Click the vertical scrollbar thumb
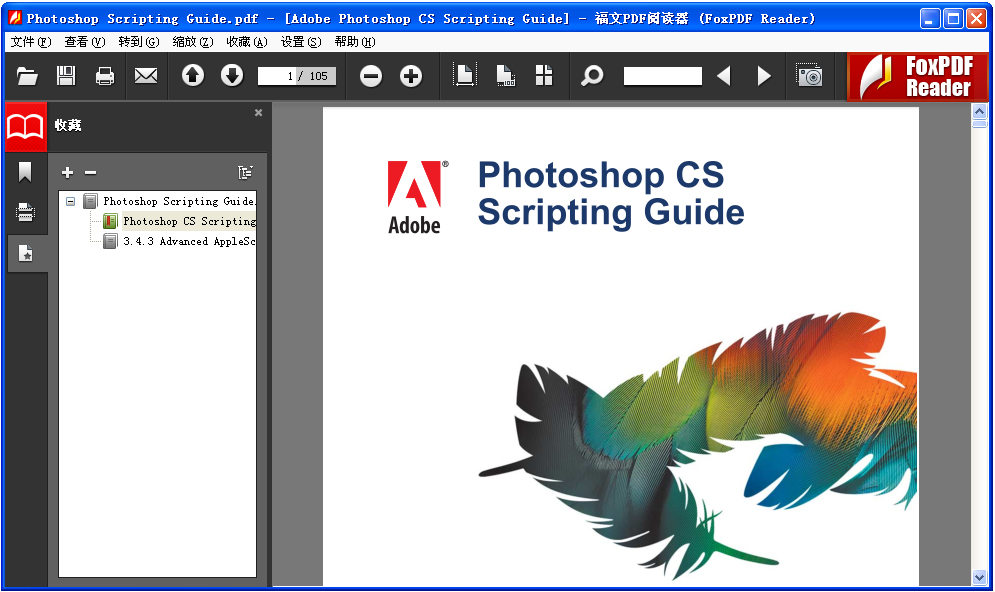The width and height of the screenshot is (995, 592). click(x=979, y=124)
